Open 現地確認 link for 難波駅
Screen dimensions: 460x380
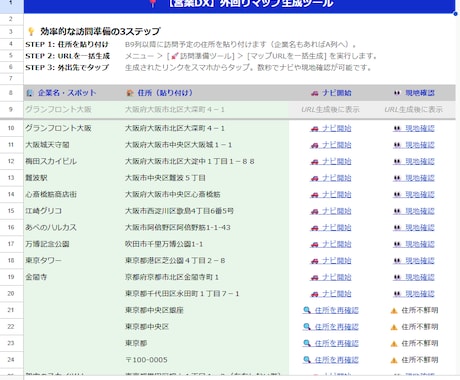pyautogui.click(x=414, y=178)
